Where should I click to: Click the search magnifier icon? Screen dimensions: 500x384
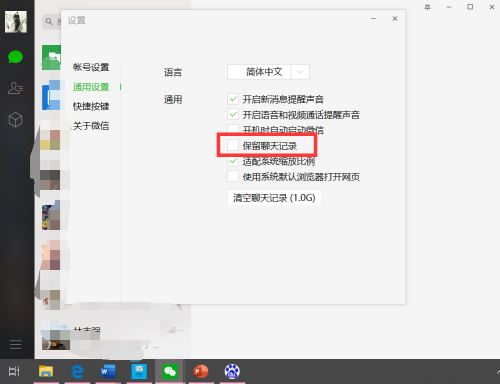click(49, 21)
